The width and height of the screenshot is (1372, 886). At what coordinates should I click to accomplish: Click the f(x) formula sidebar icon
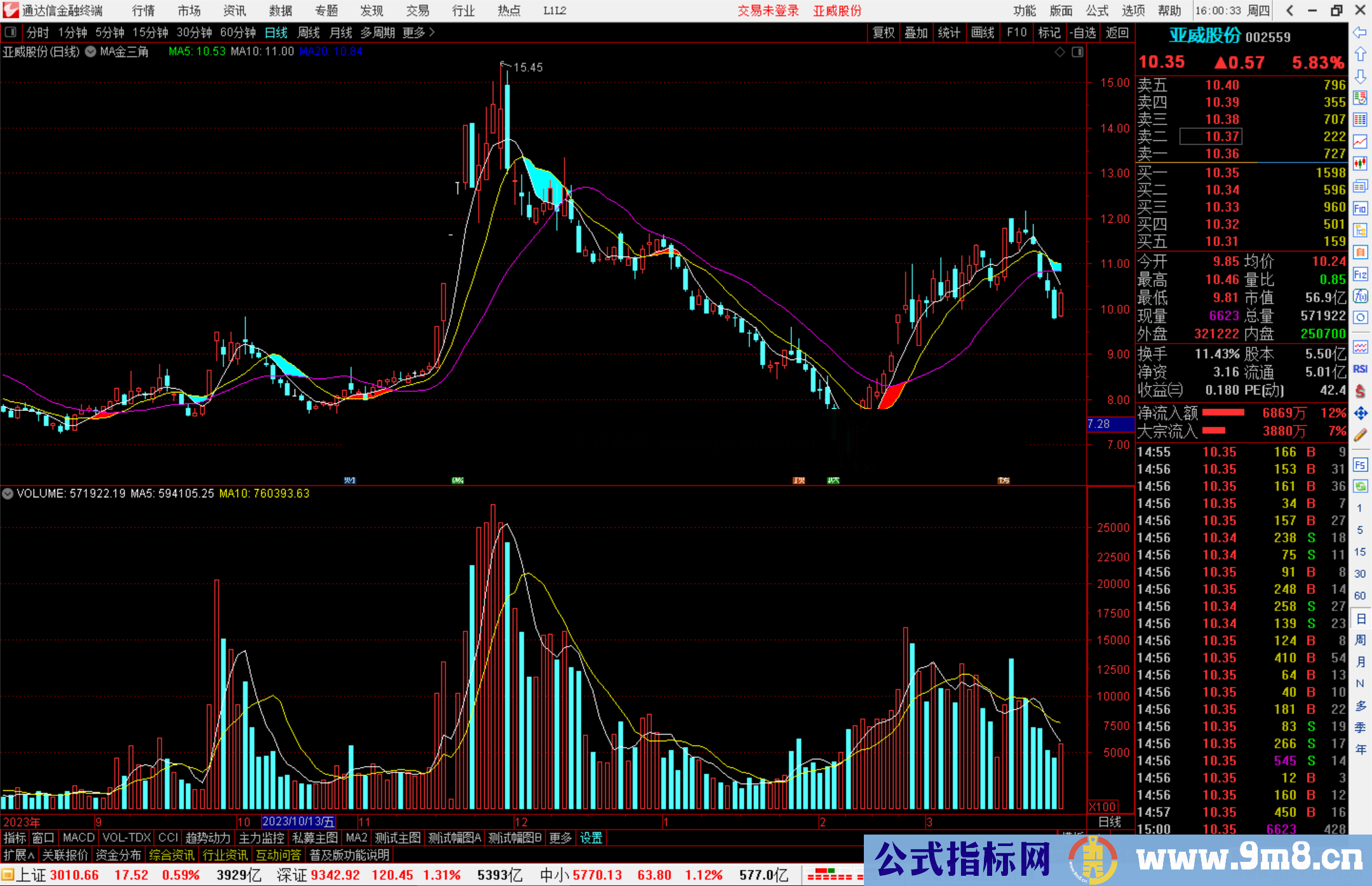point(1360,297)
